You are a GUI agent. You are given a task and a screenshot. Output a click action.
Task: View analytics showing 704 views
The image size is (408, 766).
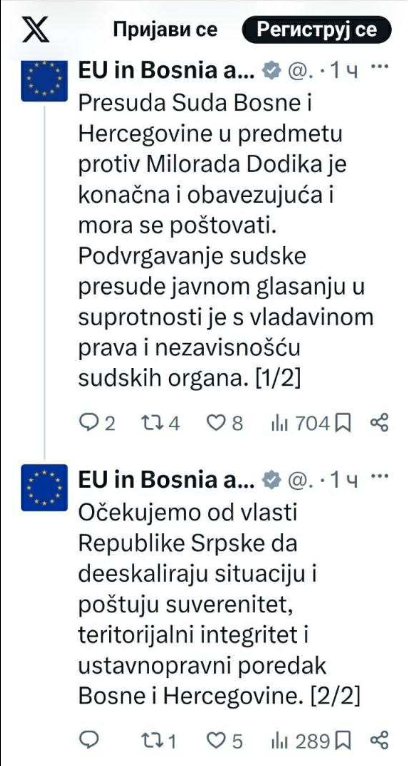click(300, 423)
